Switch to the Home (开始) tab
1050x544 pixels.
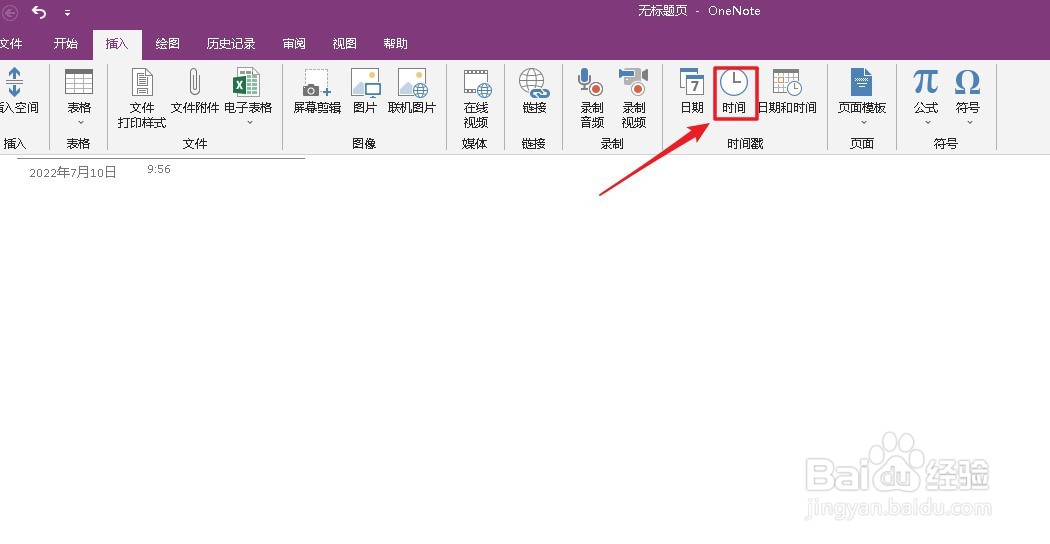[66, 44]
